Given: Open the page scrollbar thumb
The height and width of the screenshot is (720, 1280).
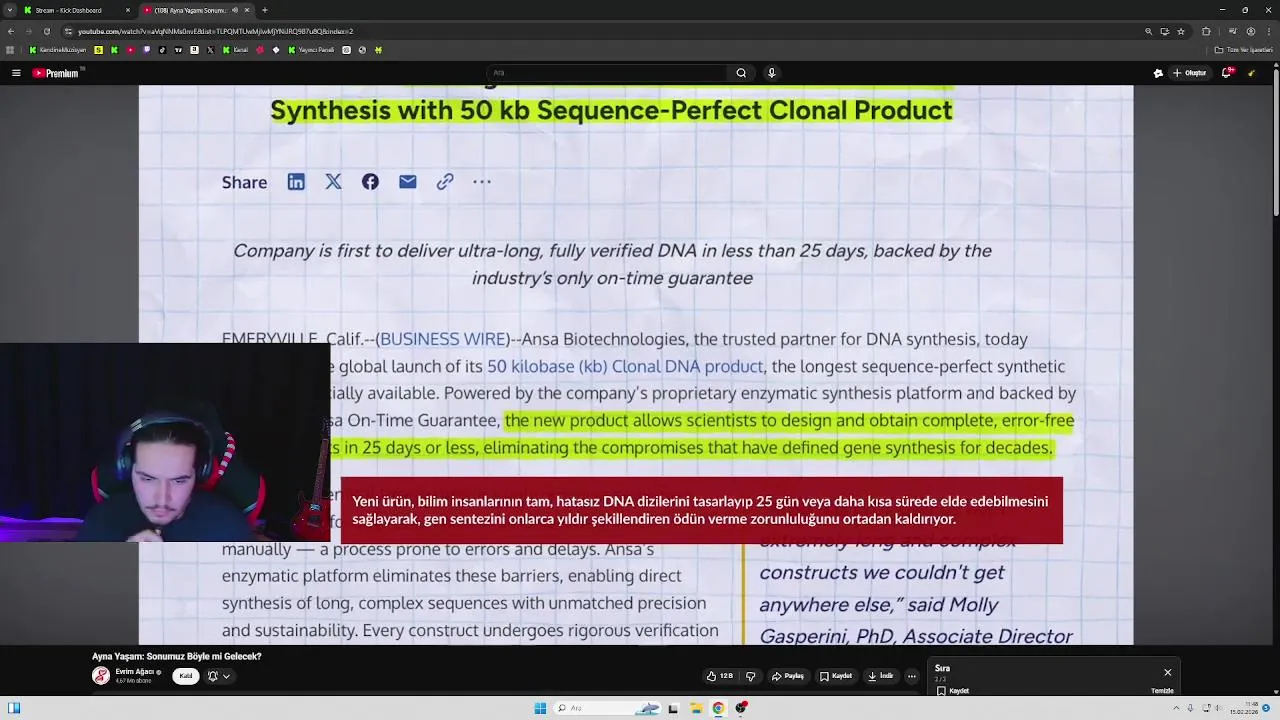Looking at the screenshot, I should coord(1275,145).
